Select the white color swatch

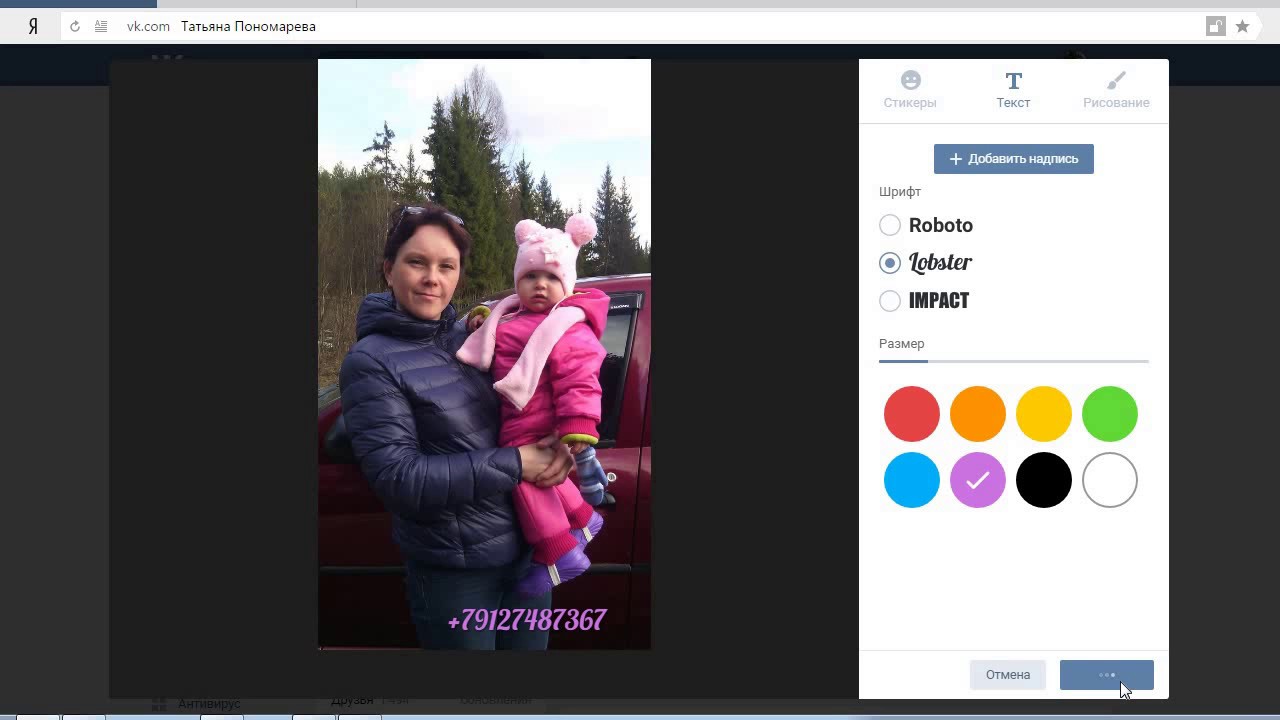pyautogui.click(x=1110, y=480)
